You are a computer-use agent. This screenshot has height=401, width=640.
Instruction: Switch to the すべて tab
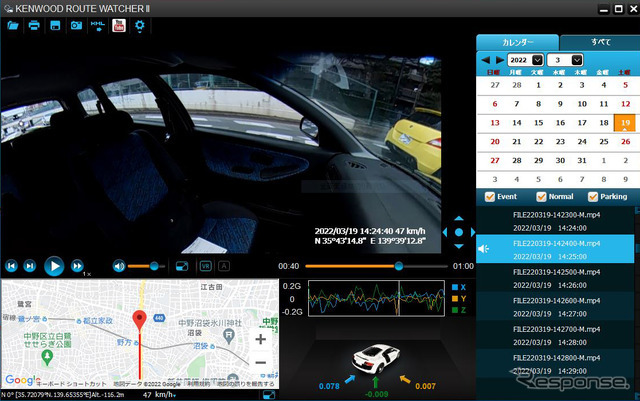click(600, 42)
